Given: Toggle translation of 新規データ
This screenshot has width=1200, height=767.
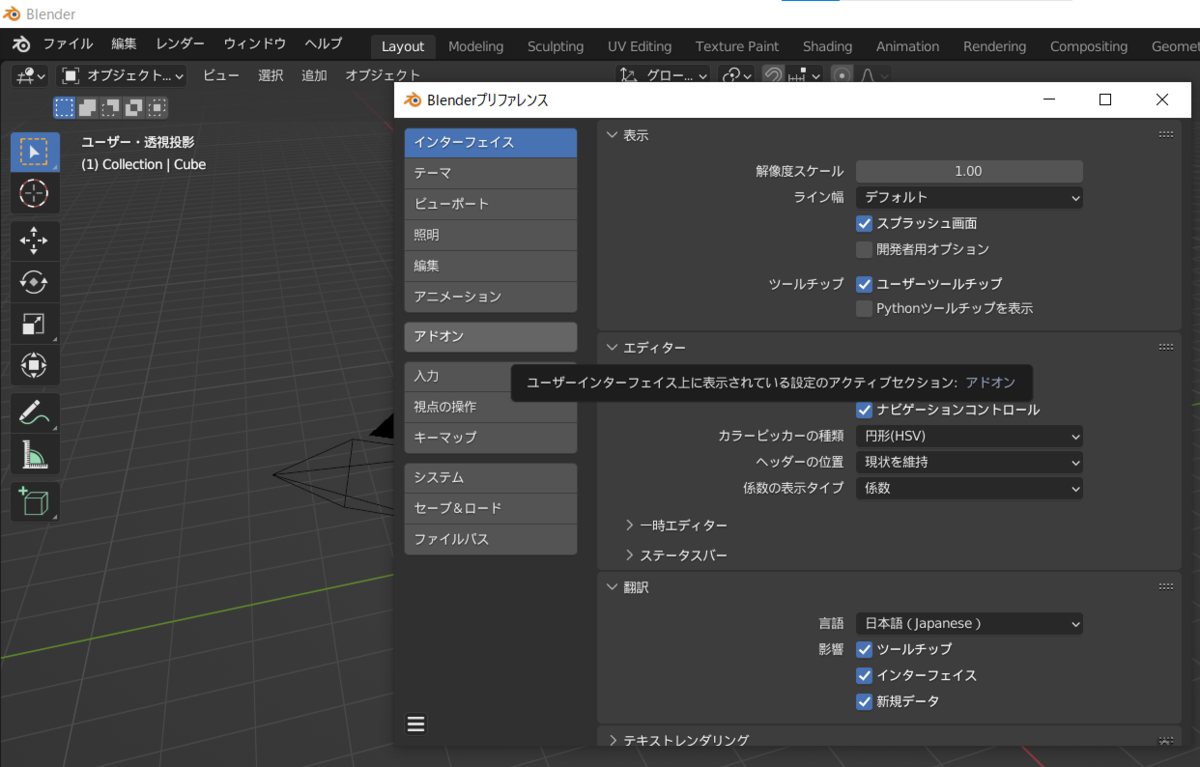Looking at the screenshot, I should point(865,701).
